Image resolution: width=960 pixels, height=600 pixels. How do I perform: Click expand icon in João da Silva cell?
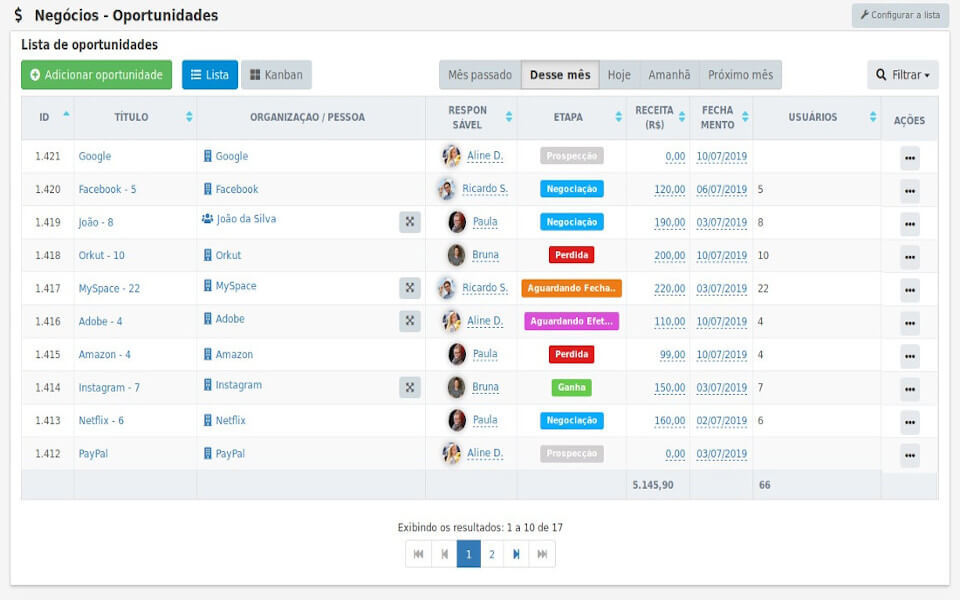(410, 222)
